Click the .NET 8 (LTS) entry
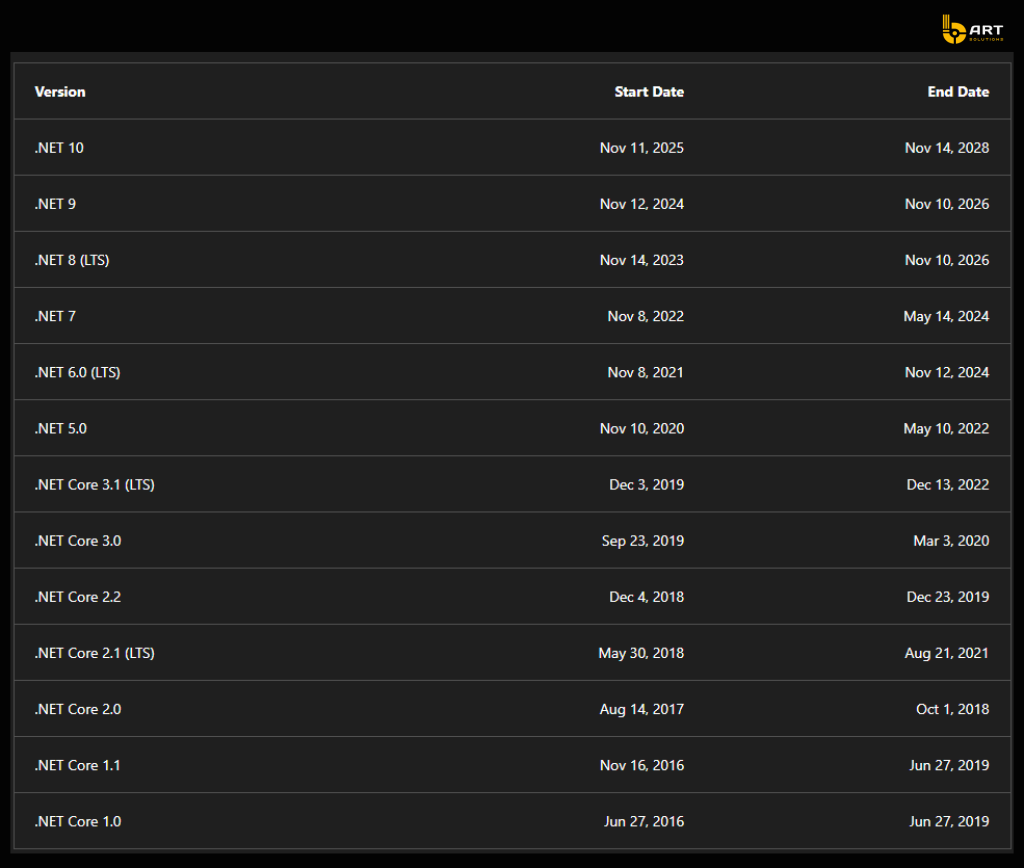 tap(72, 260)
